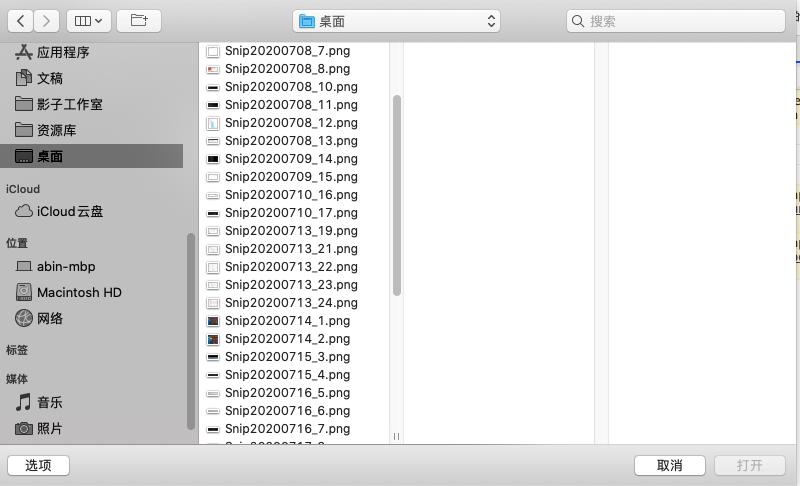This screenshot has height=486, width=800.
Task: Click thumbnail icon of Snip20200714_2.png
Action: click(x=213, y=339)
